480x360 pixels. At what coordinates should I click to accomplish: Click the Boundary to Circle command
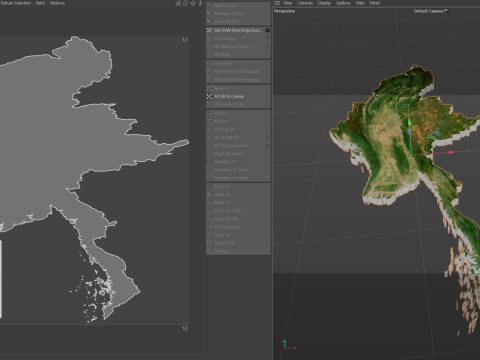tap(238, 170)
